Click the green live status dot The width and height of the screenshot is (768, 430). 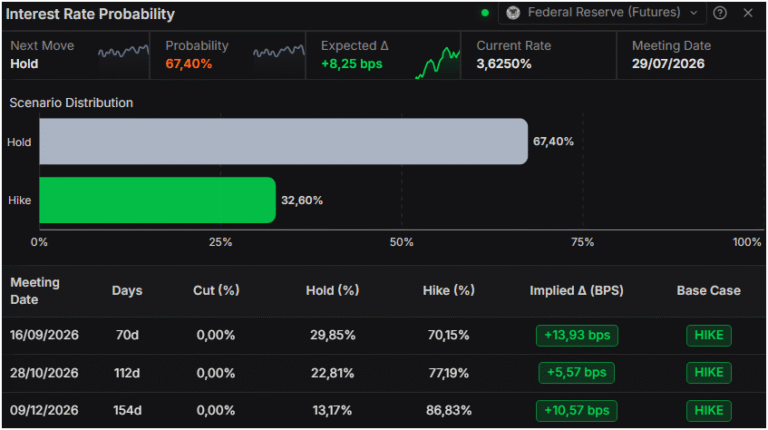click(485, 13)
